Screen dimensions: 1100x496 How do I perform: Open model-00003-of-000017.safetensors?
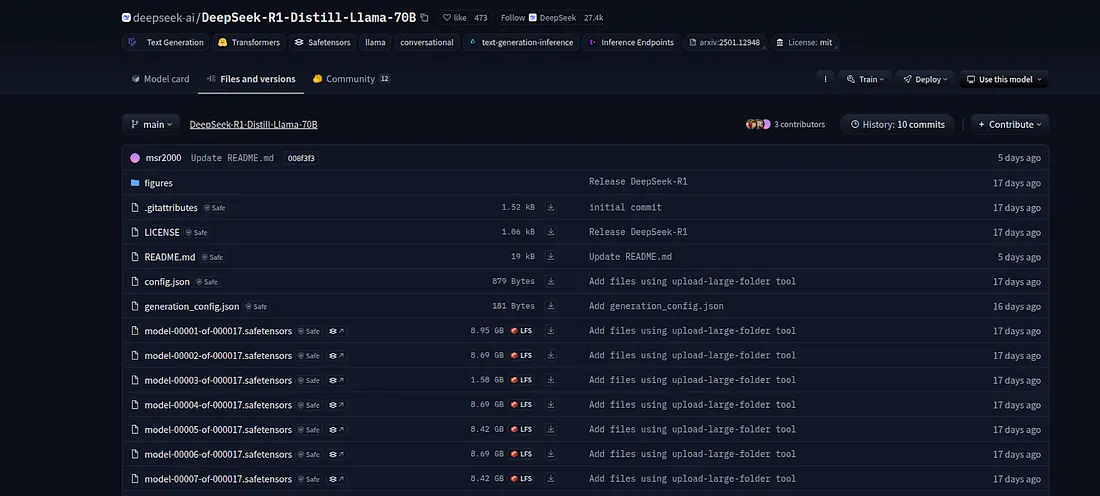pyautogui.click(x=218, y=380)
